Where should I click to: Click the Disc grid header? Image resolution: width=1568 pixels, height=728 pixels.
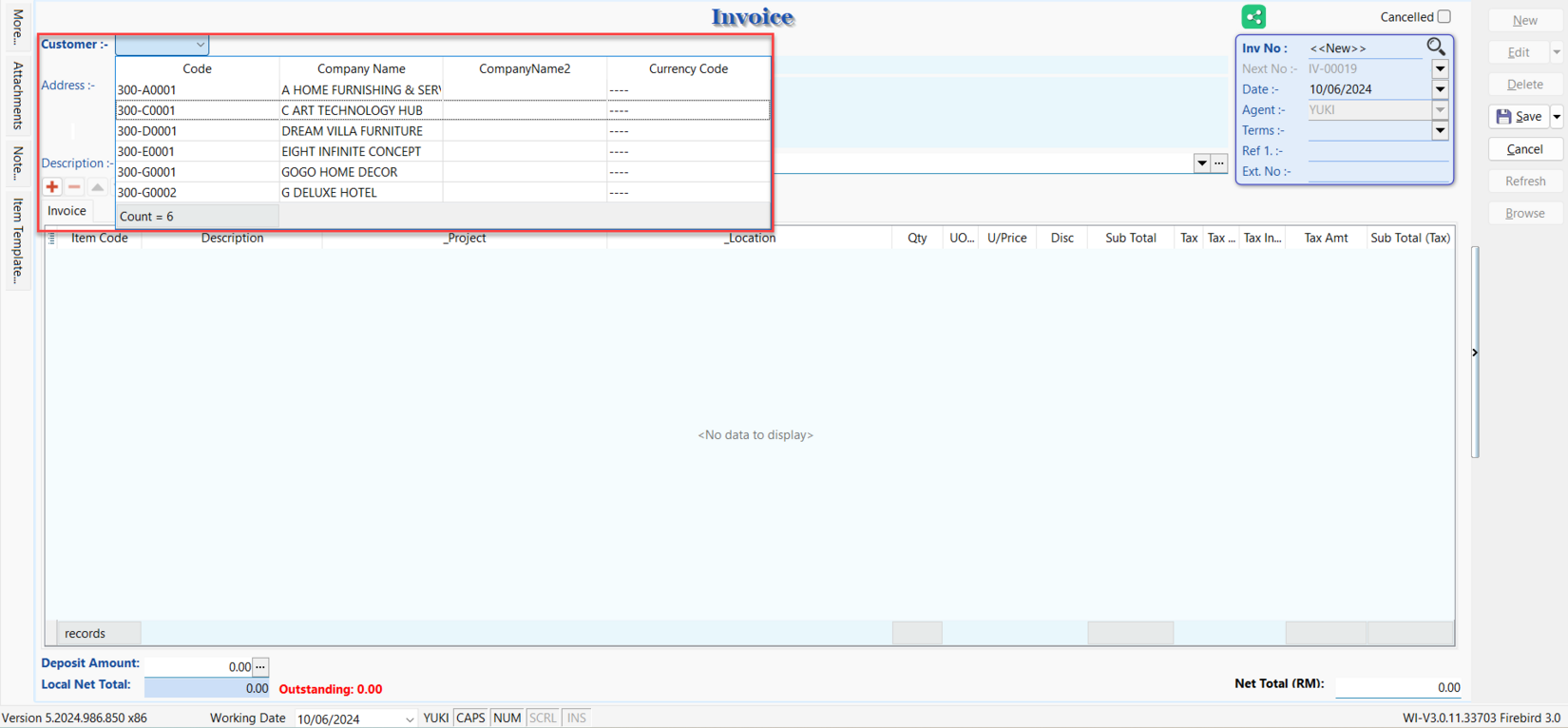tap(1062, 238)
